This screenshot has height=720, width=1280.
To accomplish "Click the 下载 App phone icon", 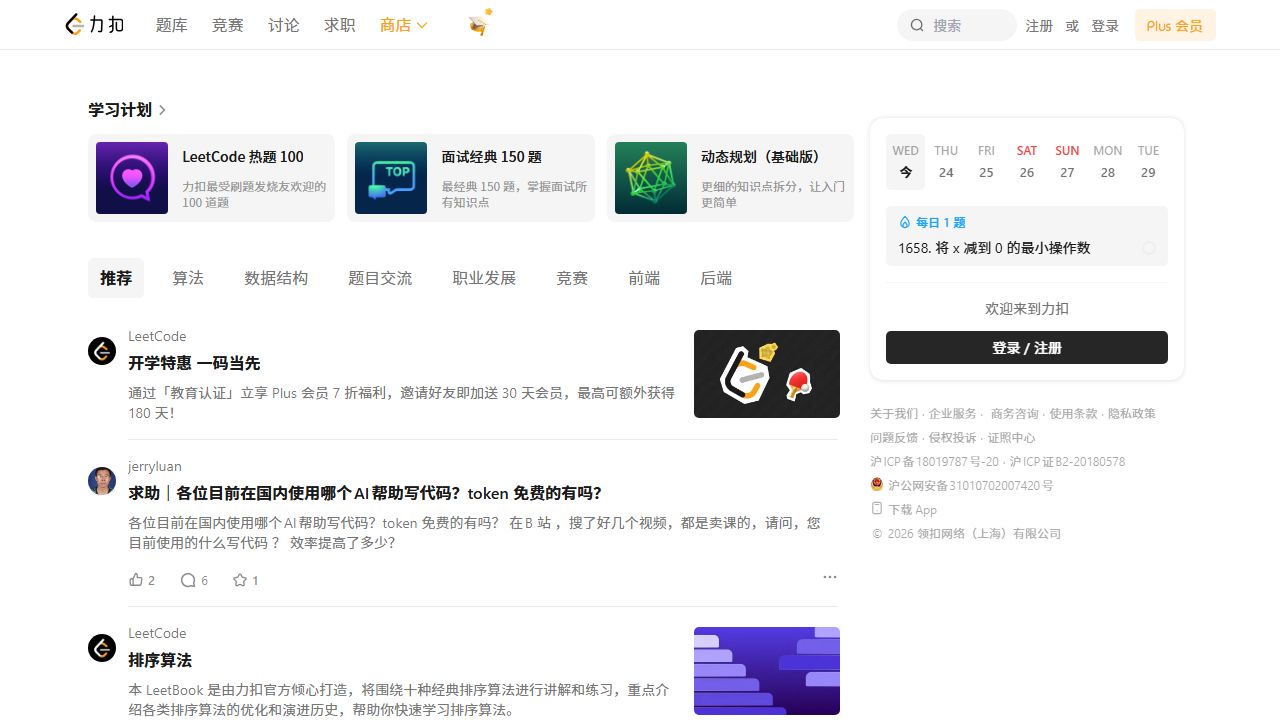I will [x=877, y=509].
